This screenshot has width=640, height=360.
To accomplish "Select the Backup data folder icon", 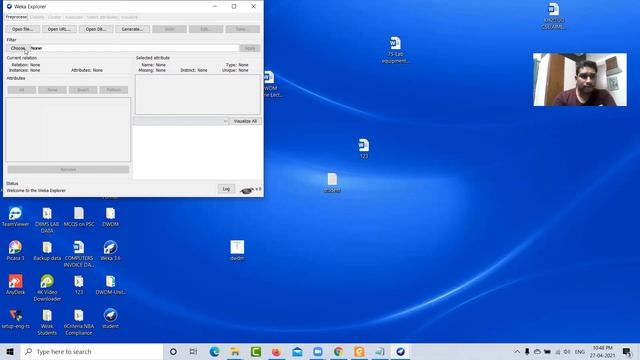I will coord(47,250).
